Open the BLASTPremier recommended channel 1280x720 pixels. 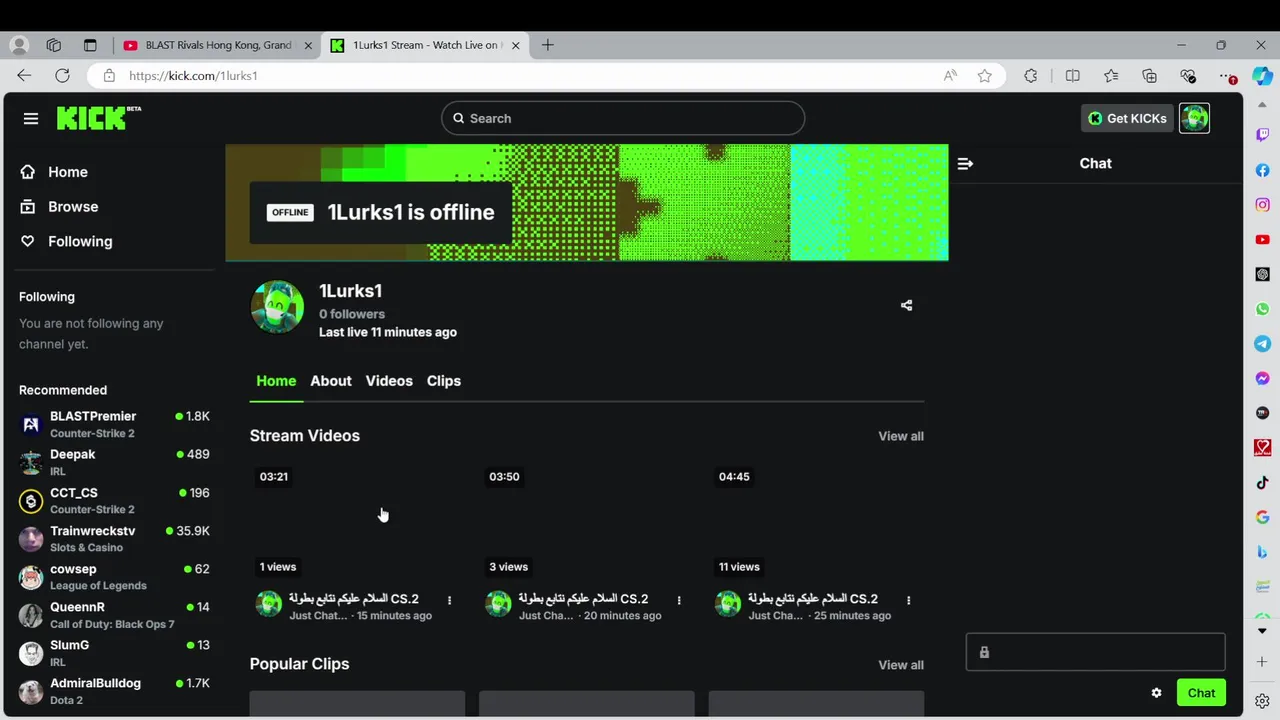114,424
